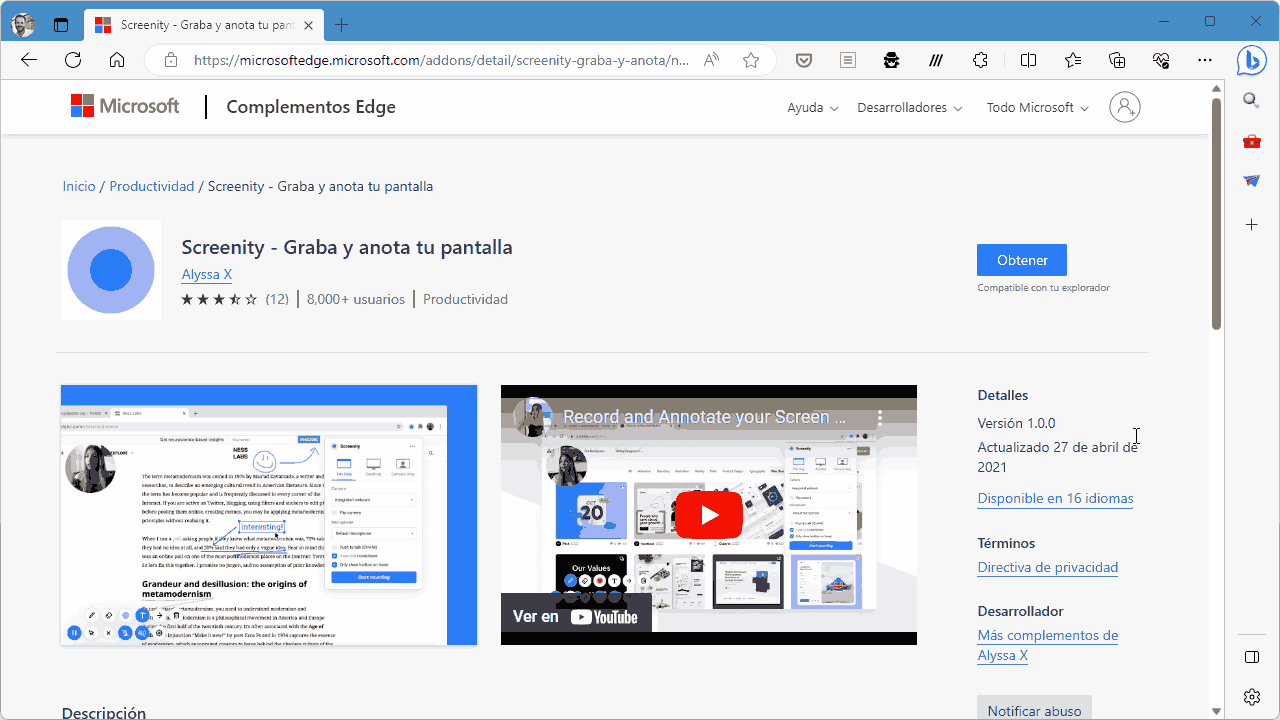Open the tab actions menu icon
1280x720 pixels.
(x=61, y=24)
